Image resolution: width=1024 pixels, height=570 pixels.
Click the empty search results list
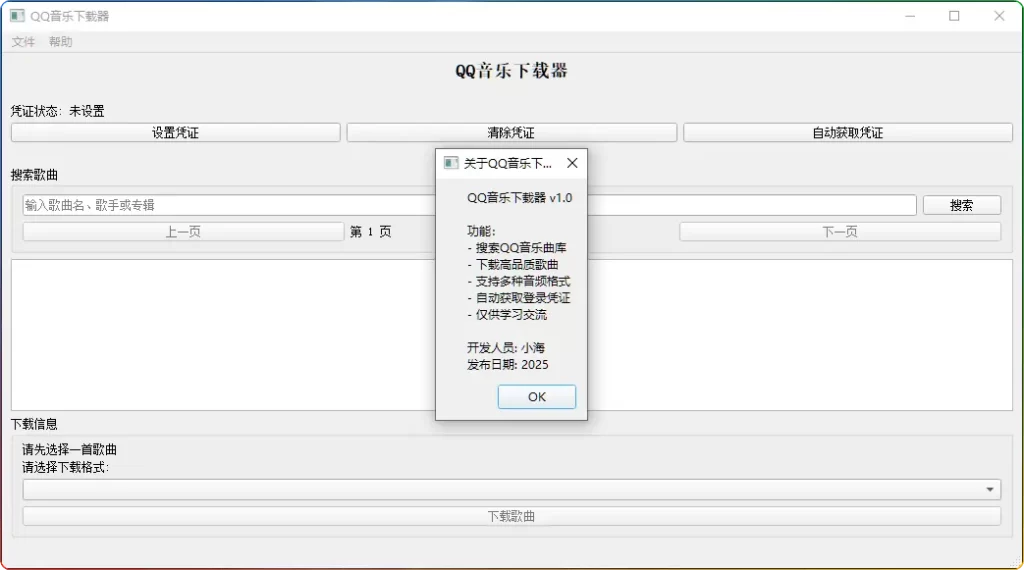(511, 335)
